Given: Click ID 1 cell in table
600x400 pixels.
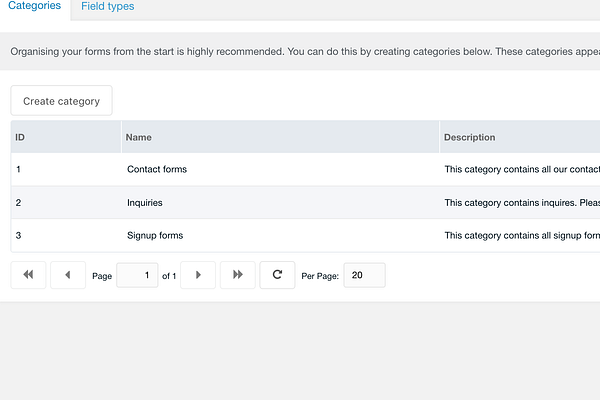Looking at the screenshot, I should coord(66,169).
